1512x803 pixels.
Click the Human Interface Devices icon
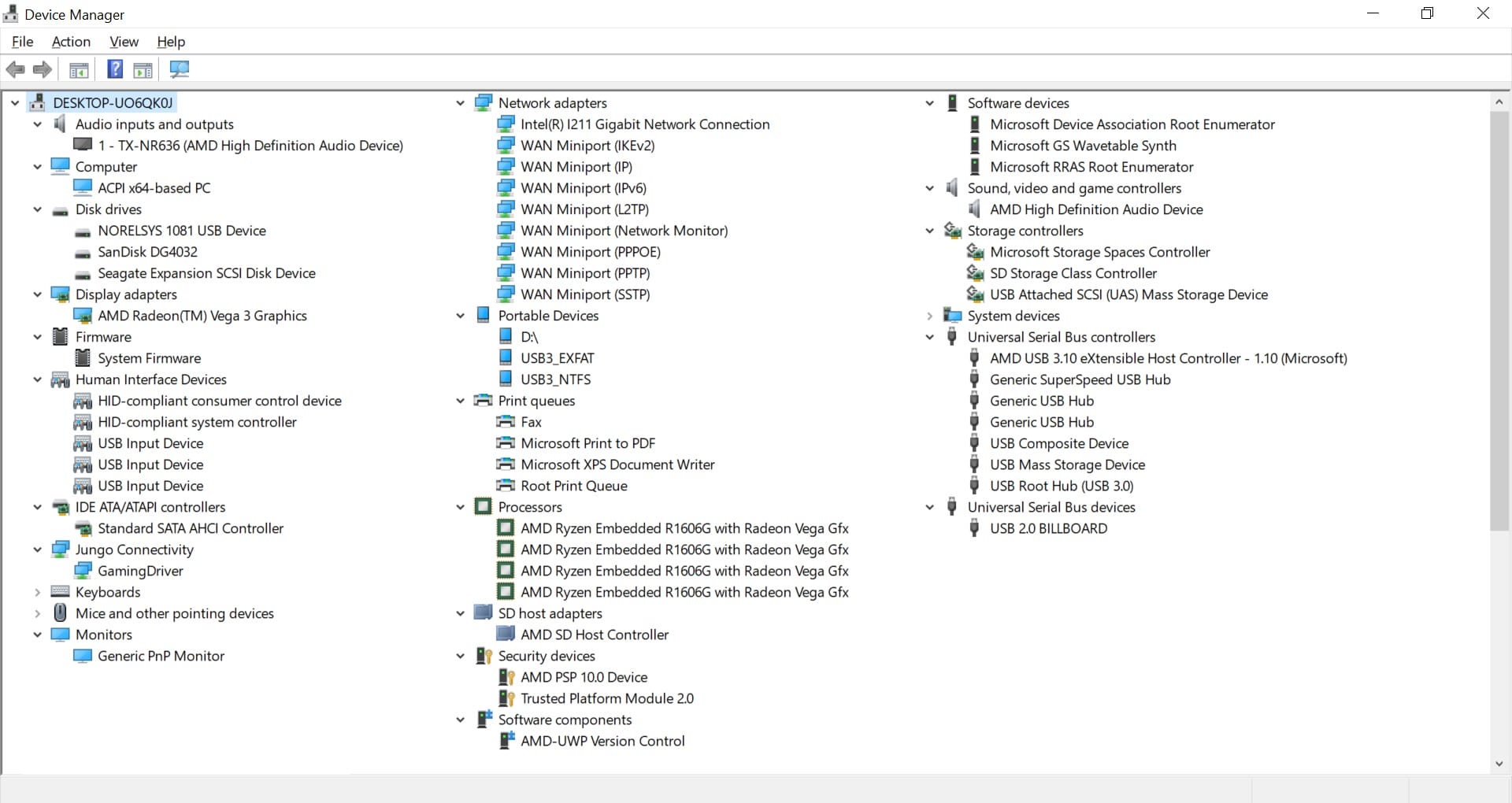[x=60, y=379]
